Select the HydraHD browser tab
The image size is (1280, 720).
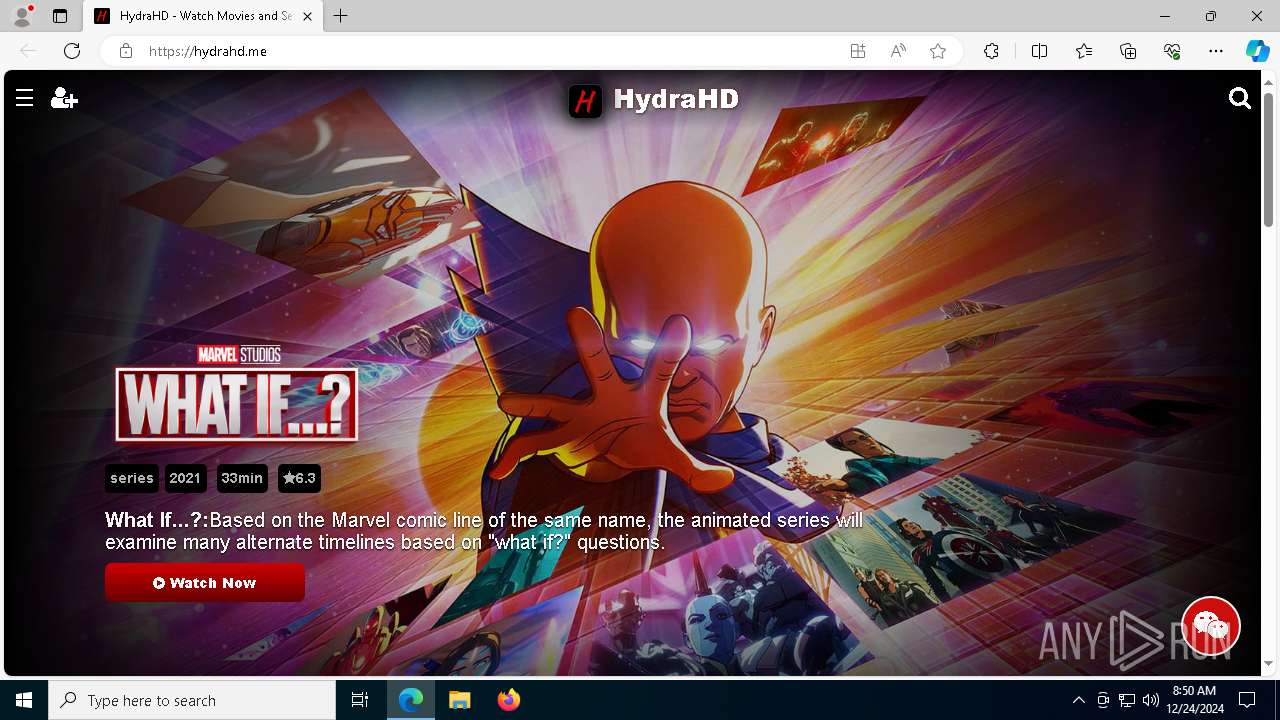pos(203,16)
